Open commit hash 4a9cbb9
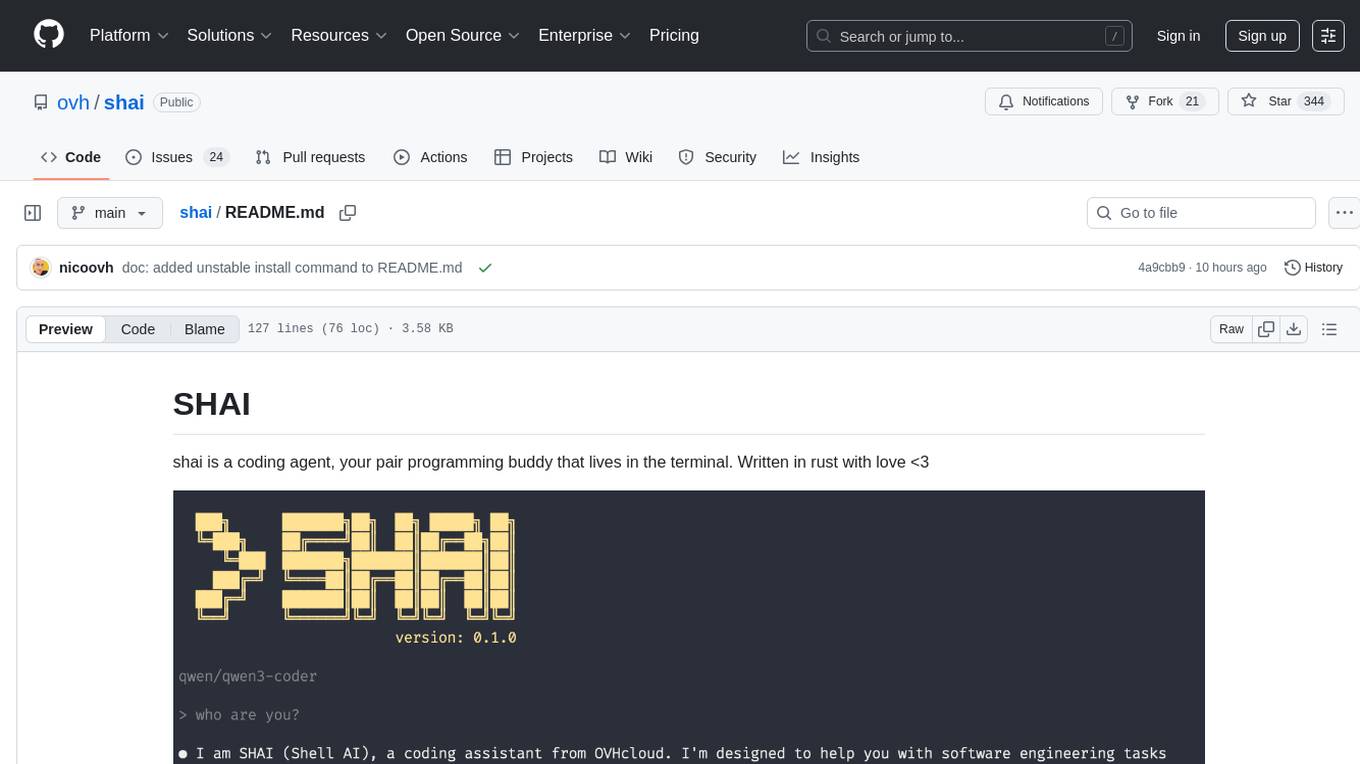 pos(1161,268)
